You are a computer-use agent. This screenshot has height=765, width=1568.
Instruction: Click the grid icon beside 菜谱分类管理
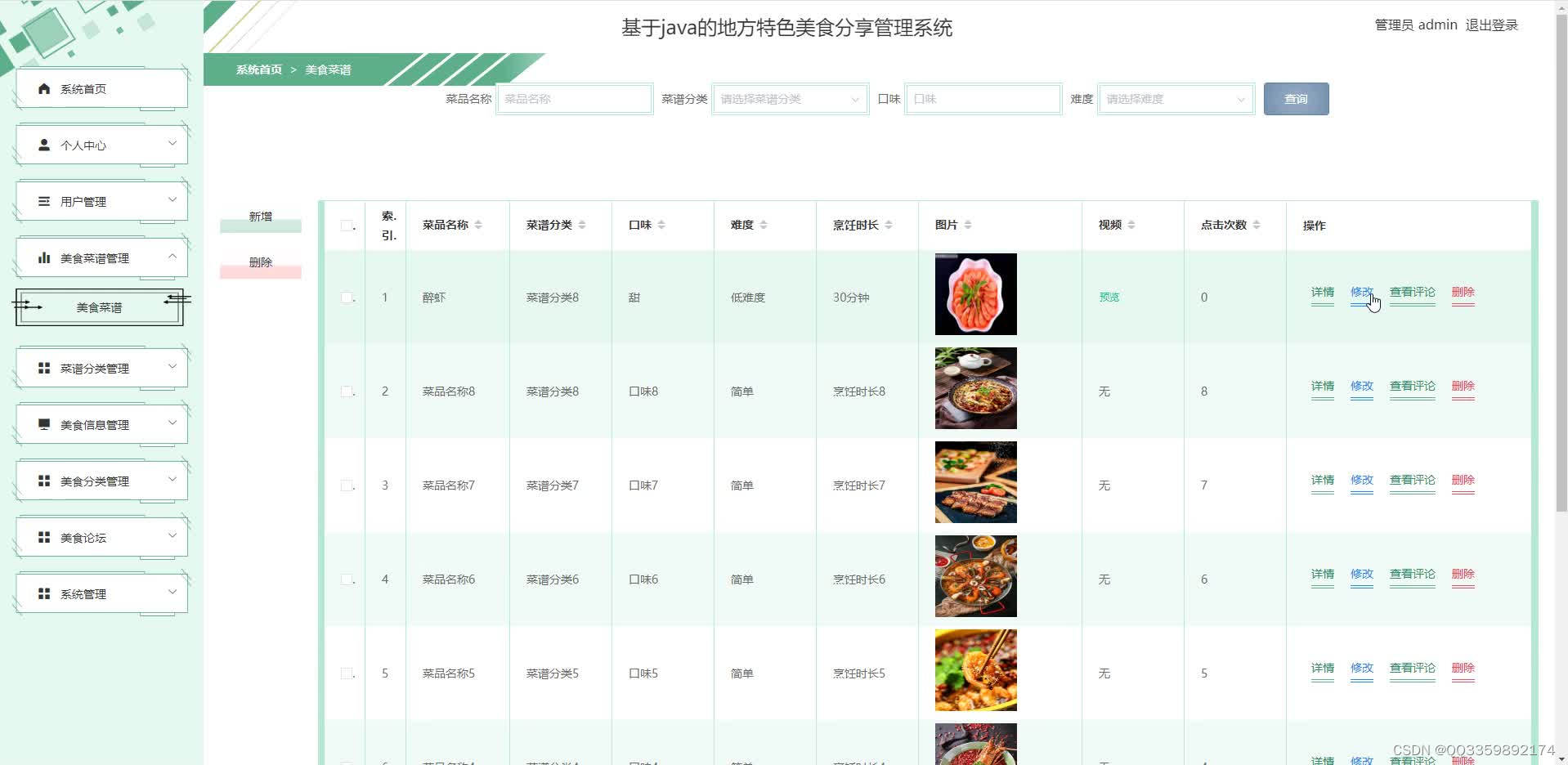point(44,368)
